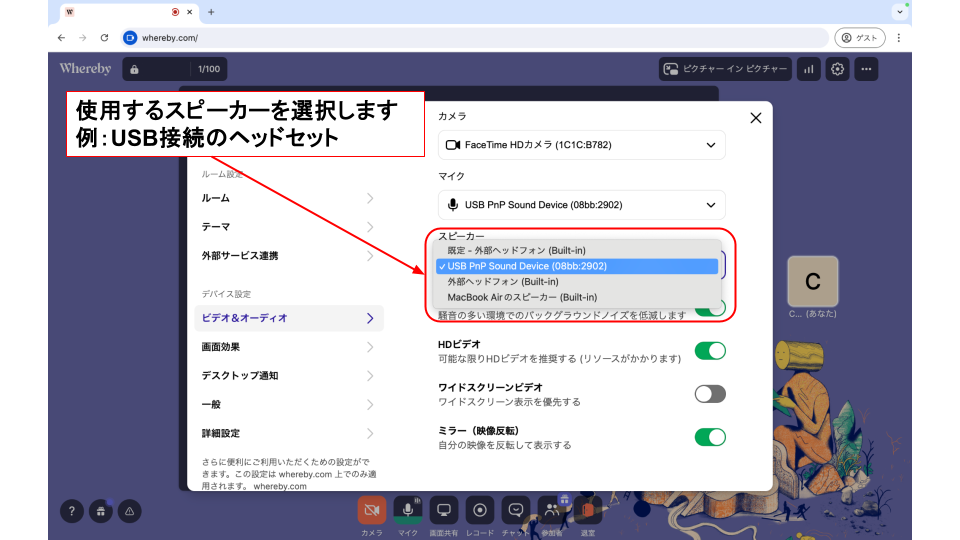Screen dimensions: 960x540
Task: Toggle the HDビデオ switch
Action: [710, 351]
